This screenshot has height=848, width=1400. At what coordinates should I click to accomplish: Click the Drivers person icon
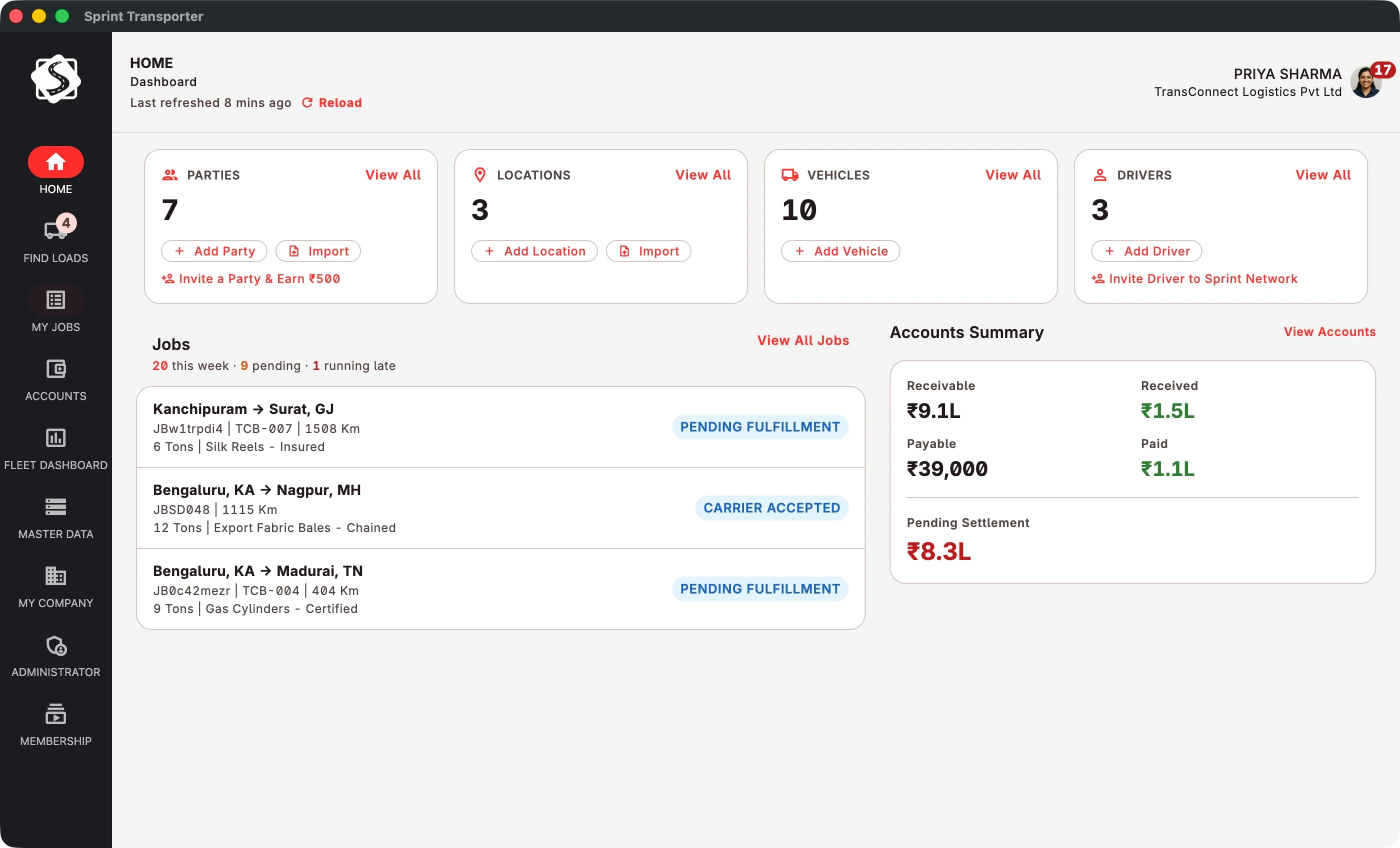pyautogui.click(x=1100, y=175)
